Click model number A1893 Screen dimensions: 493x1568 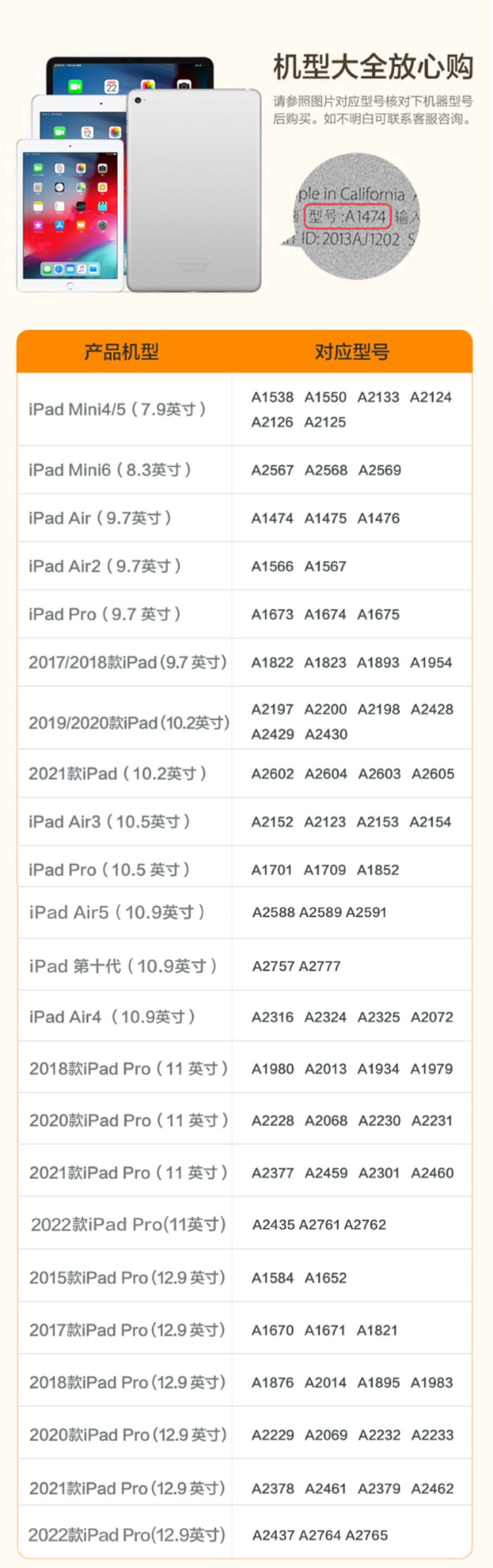pos(379,662)
